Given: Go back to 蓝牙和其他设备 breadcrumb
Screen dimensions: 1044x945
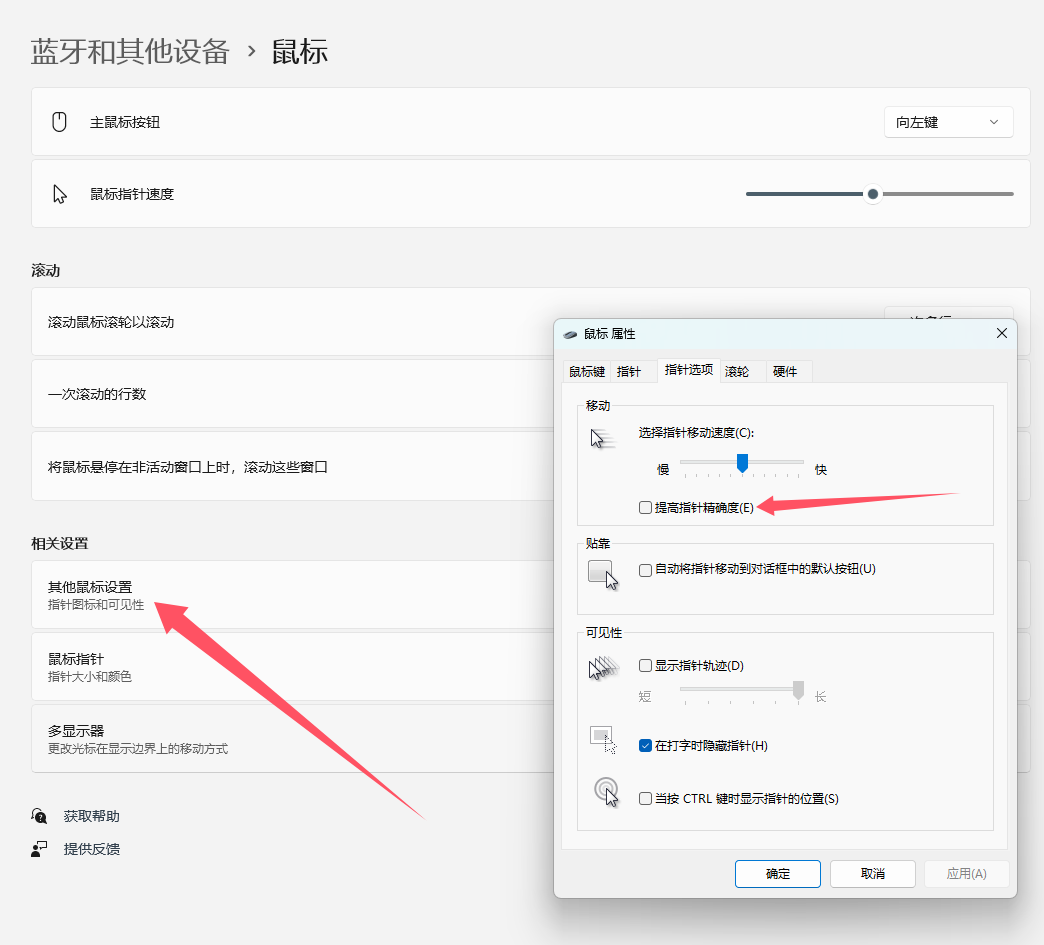Looking at the screenshot, I should point(130,51).
